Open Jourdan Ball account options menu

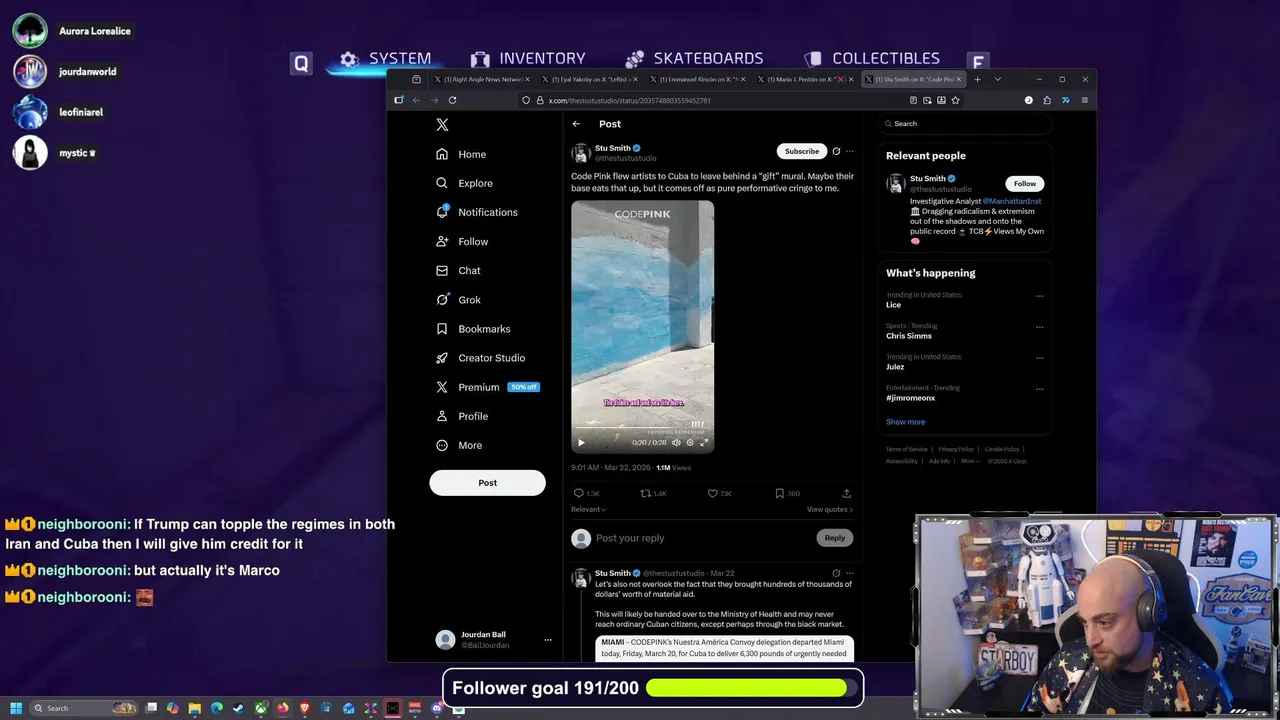point(547,640)
